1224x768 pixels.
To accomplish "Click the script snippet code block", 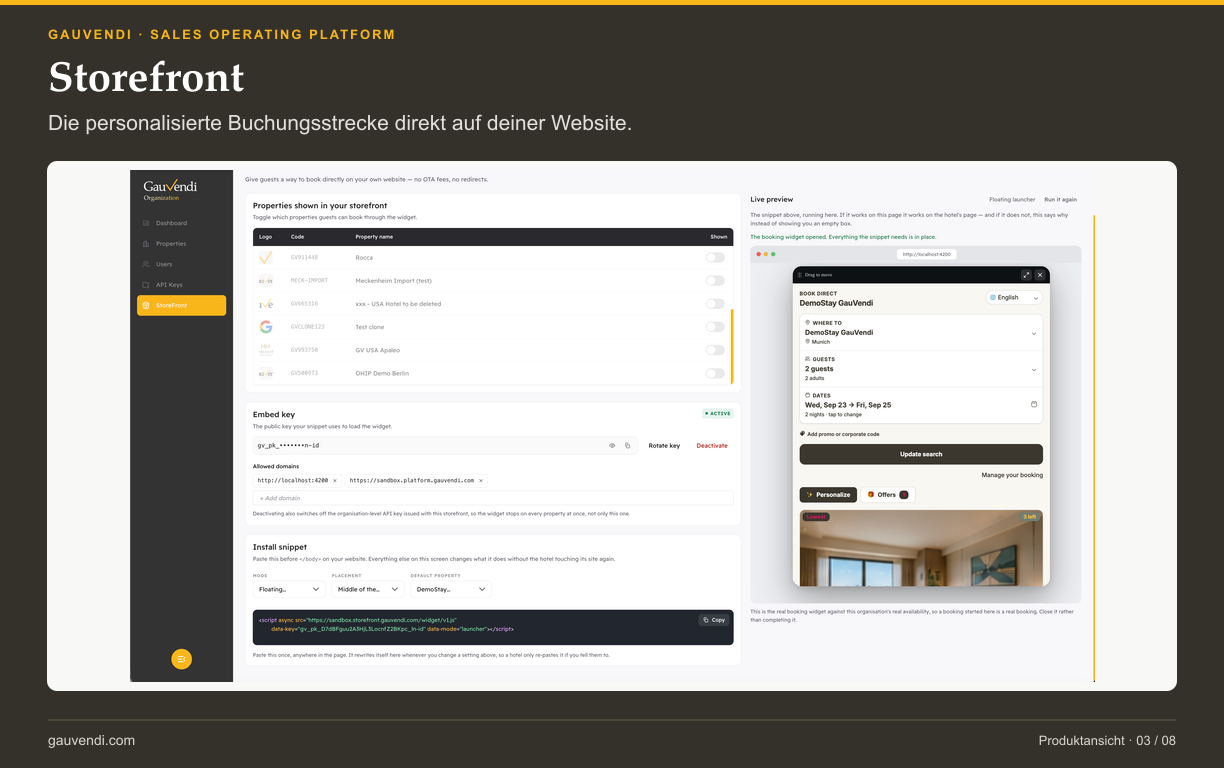I will click(493, 627).
